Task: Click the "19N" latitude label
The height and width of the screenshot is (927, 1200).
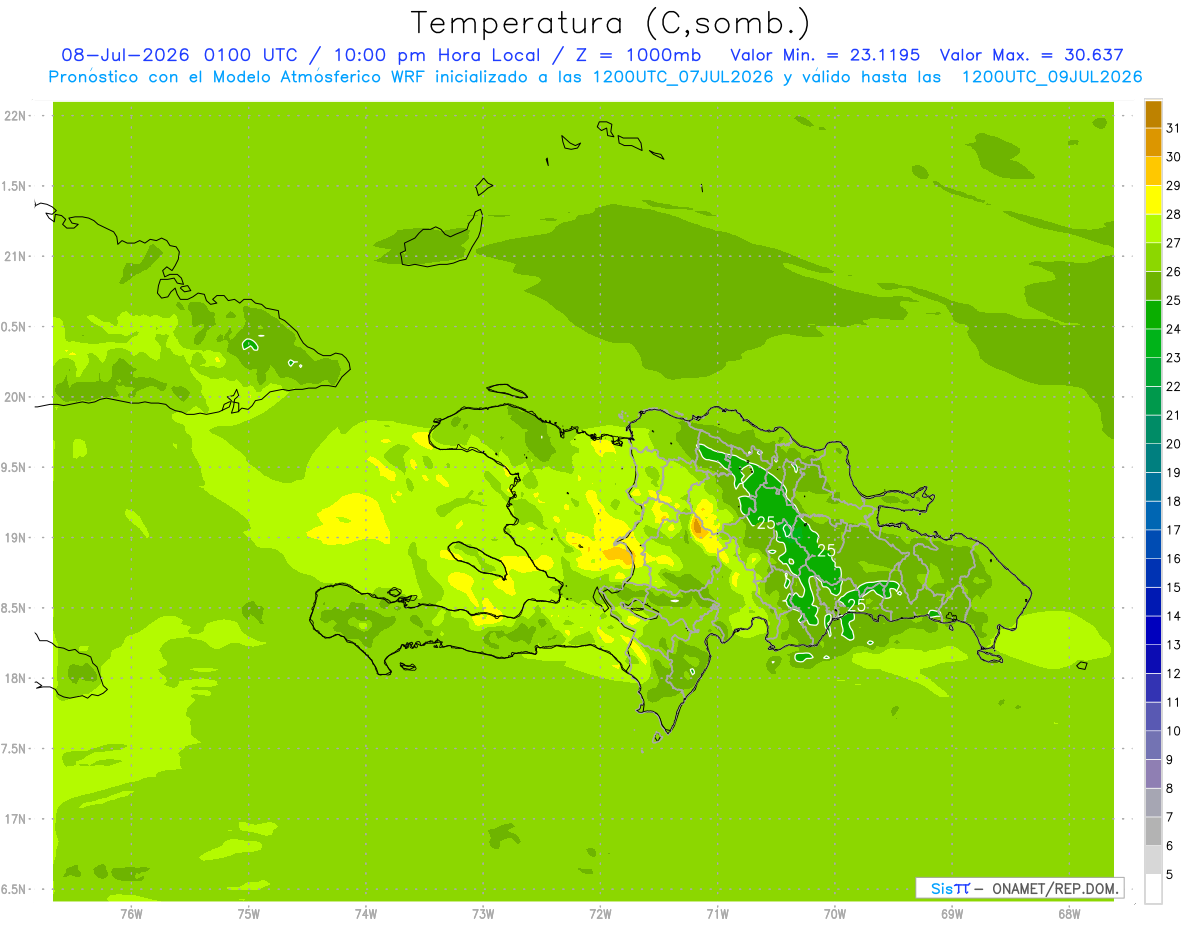Action: coord(15,538)
